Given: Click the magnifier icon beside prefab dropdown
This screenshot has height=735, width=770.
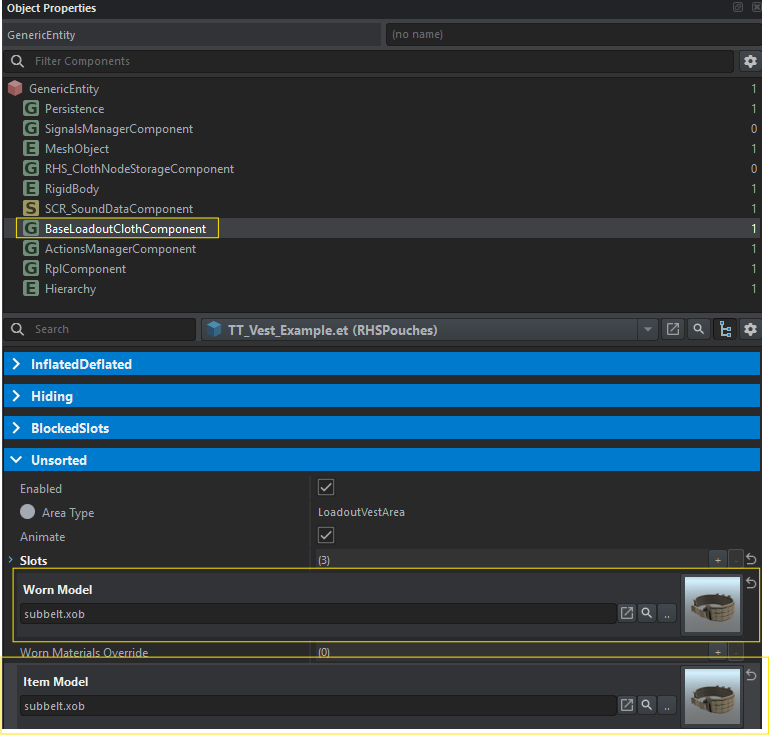Looking at the screenshot, I should point(698,329).
